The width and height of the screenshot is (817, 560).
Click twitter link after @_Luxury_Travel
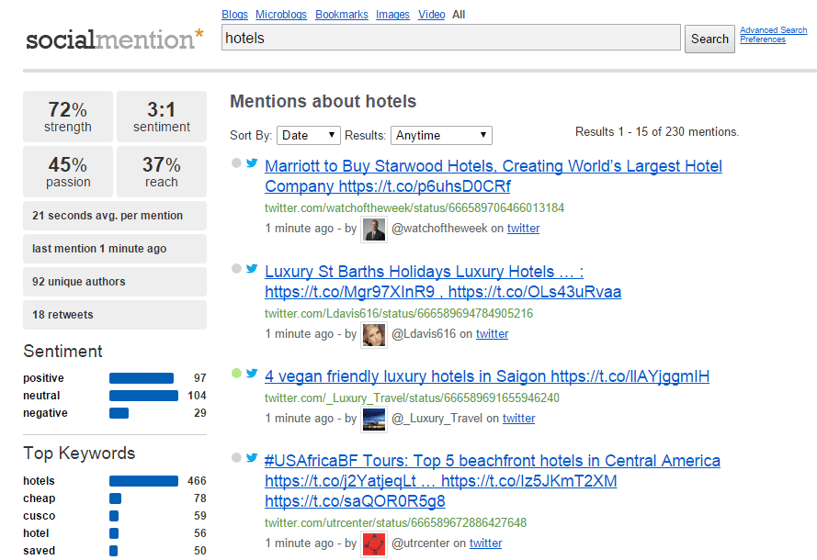pos(519,418)
